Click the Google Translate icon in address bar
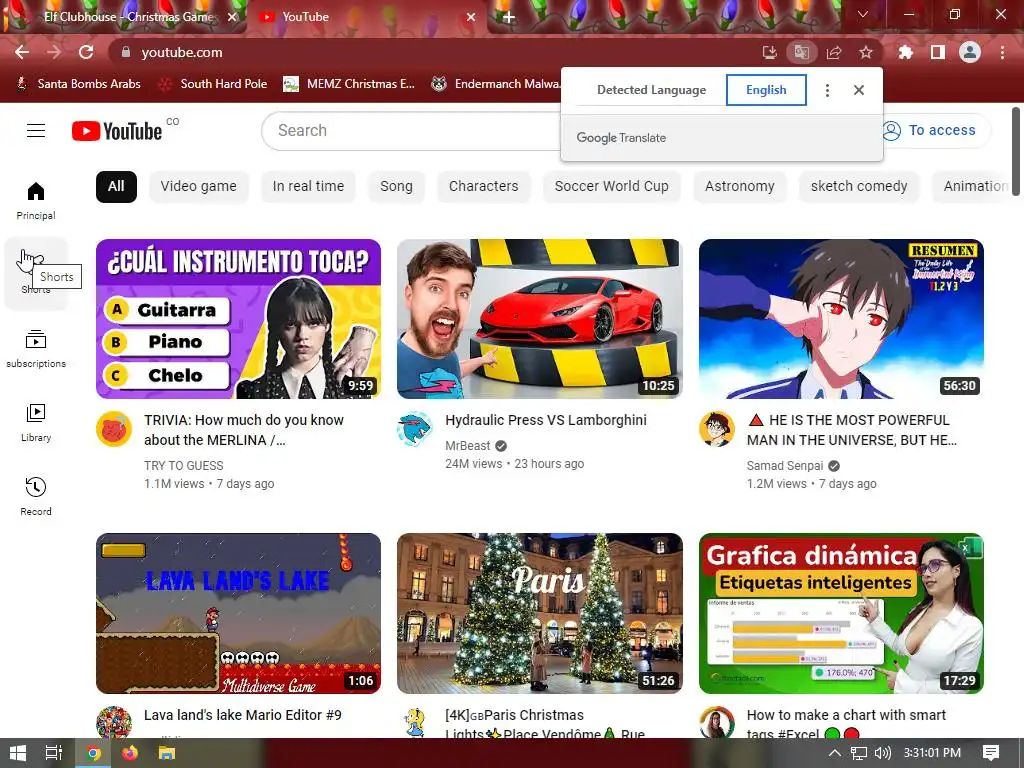 coord(801,52)
